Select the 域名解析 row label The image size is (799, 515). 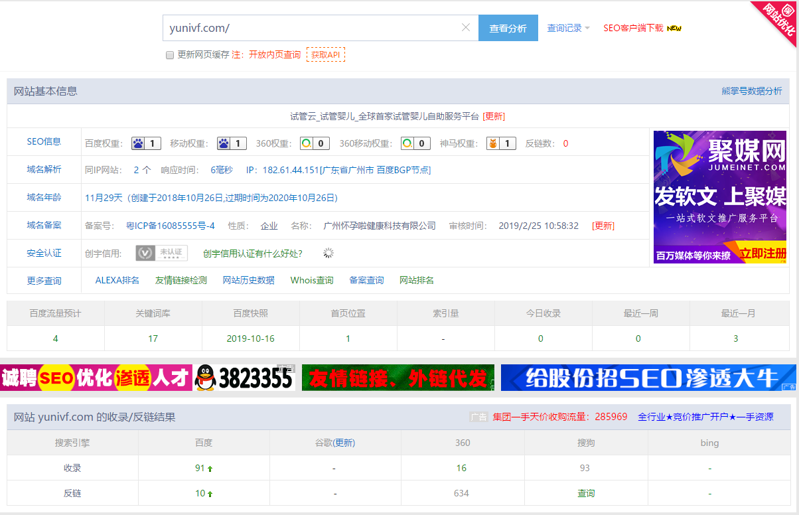click(44, 170)
